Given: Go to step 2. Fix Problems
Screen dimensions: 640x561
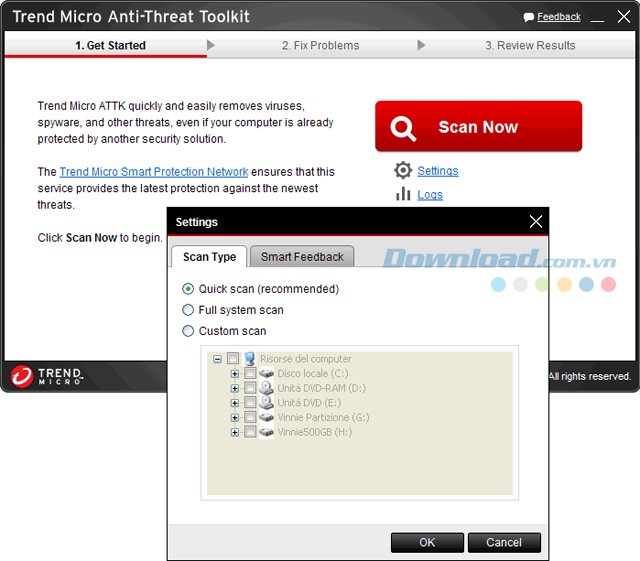Looking at the screenshot, I should coord(320,45).
